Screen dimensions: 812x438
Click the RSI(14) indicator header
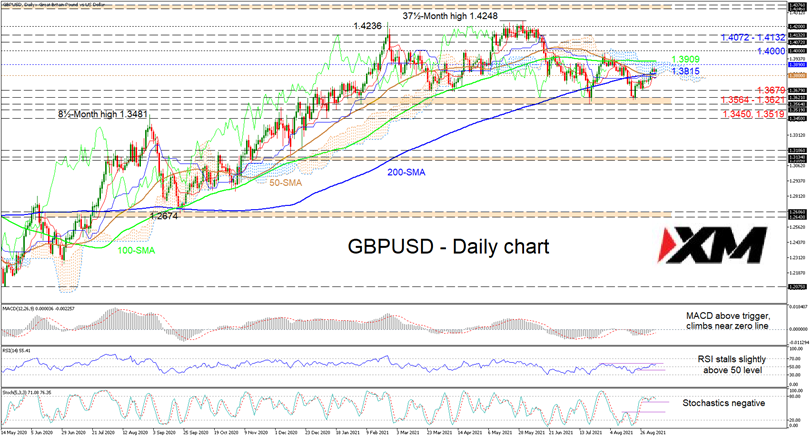[17, 351]
